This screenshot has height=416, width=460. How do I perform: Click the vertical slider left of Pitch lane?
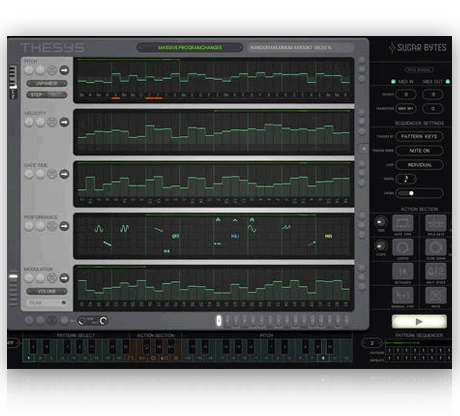pyautogui.click(x=13, y=82)
